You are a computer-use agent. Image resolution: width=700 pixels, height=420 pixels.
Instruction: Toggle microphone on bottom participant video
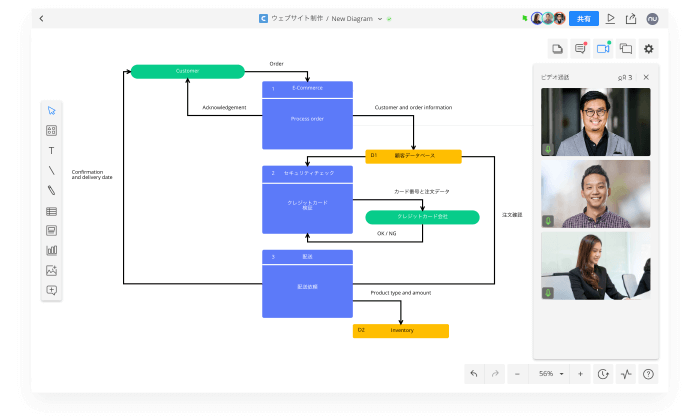pos(548,293)
